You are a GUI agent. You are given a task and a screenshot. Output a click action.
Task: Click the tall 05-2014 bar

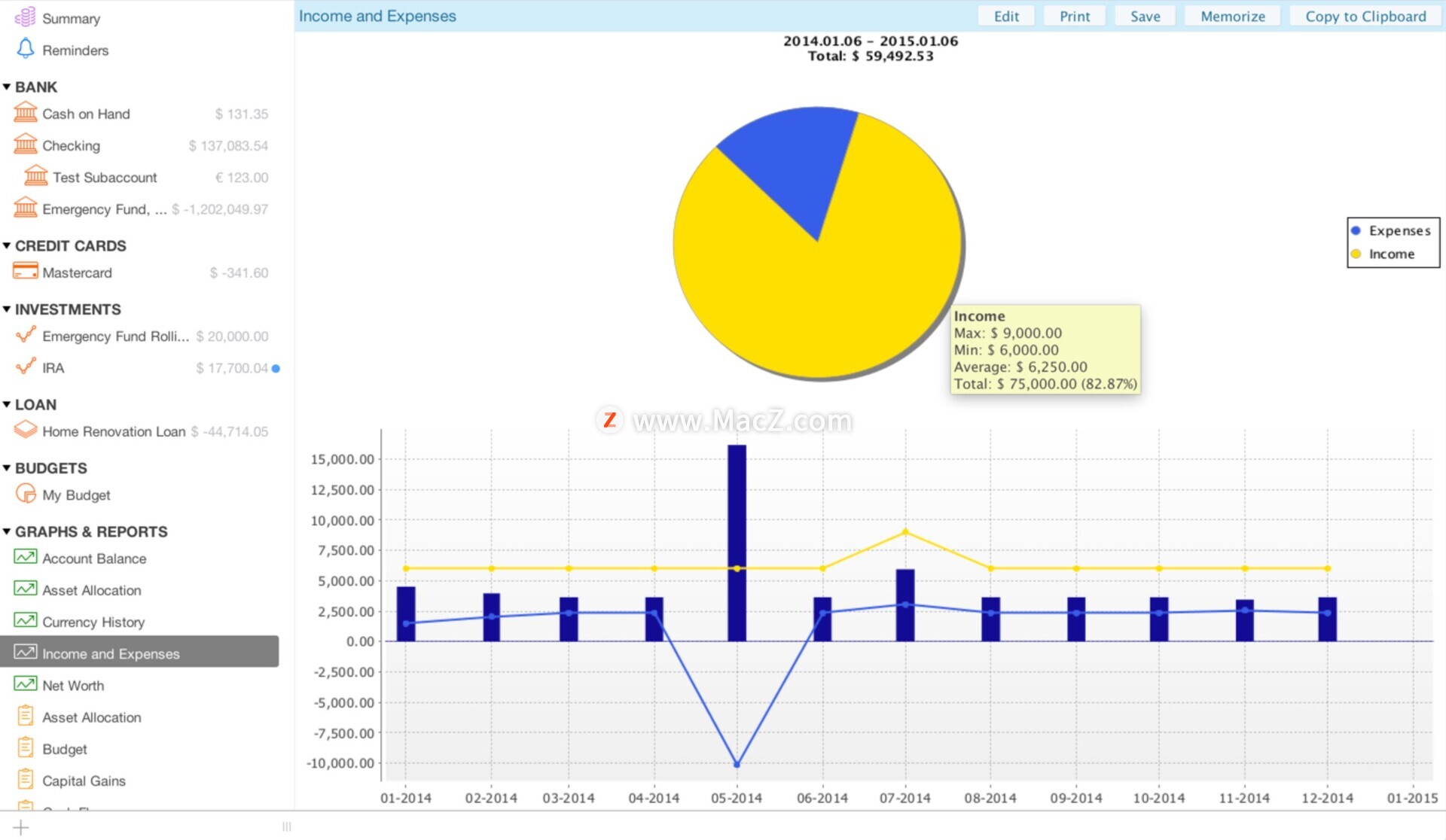point(737,543)
